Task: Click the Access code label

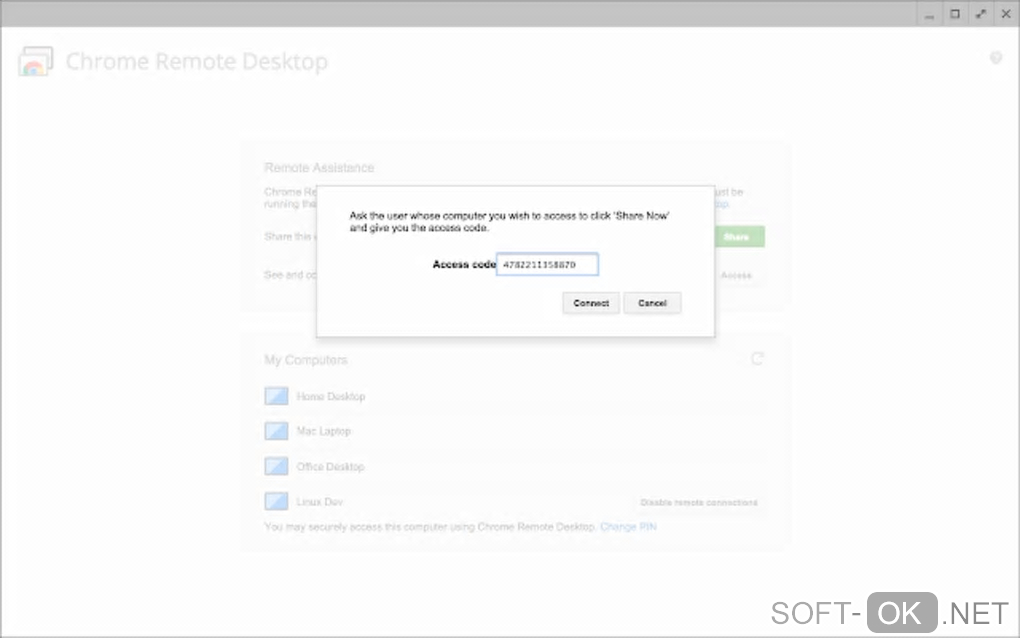Action: tap(464, 265)
